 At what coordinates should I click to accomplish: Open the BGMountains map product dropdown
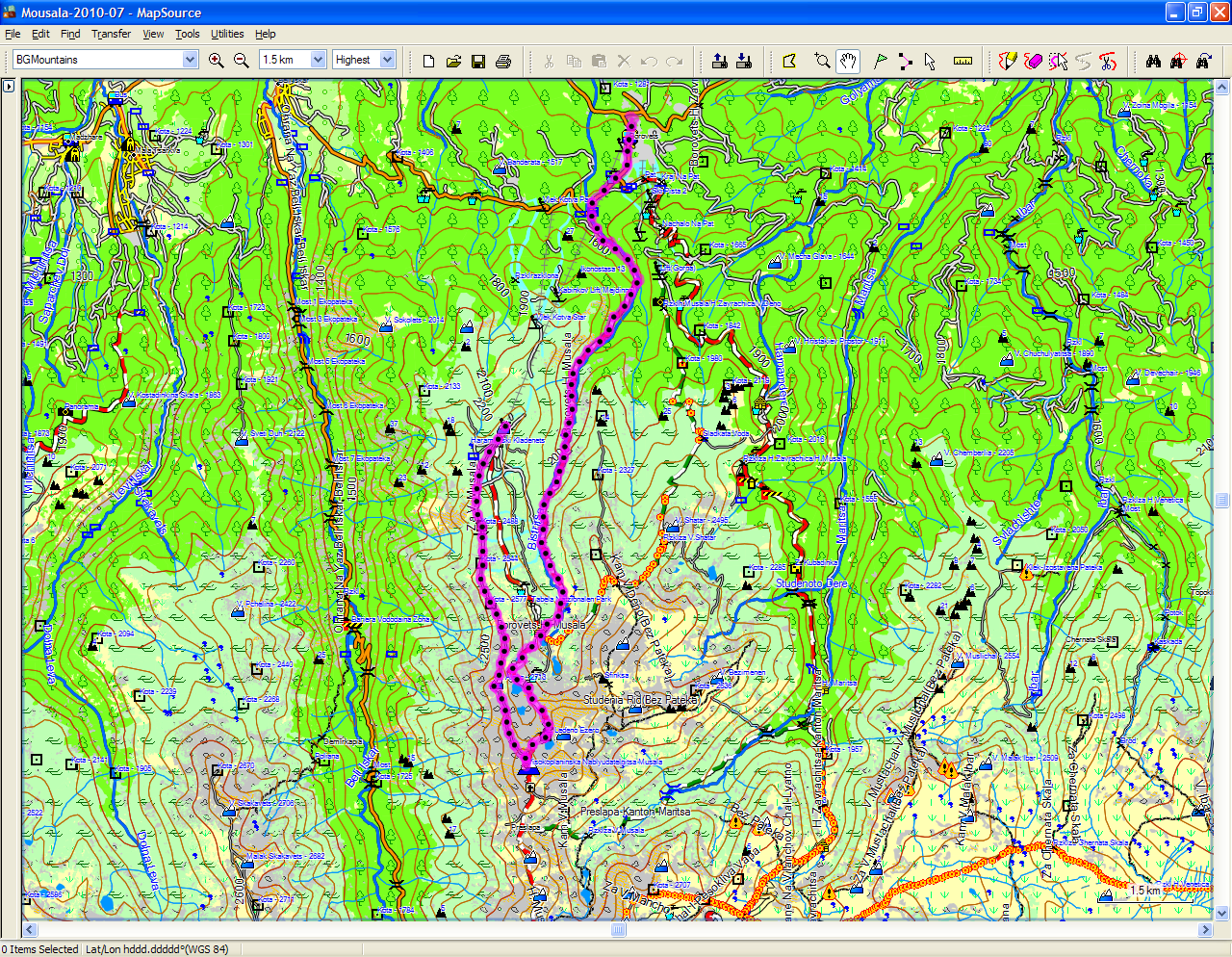(x=190, y=60)
